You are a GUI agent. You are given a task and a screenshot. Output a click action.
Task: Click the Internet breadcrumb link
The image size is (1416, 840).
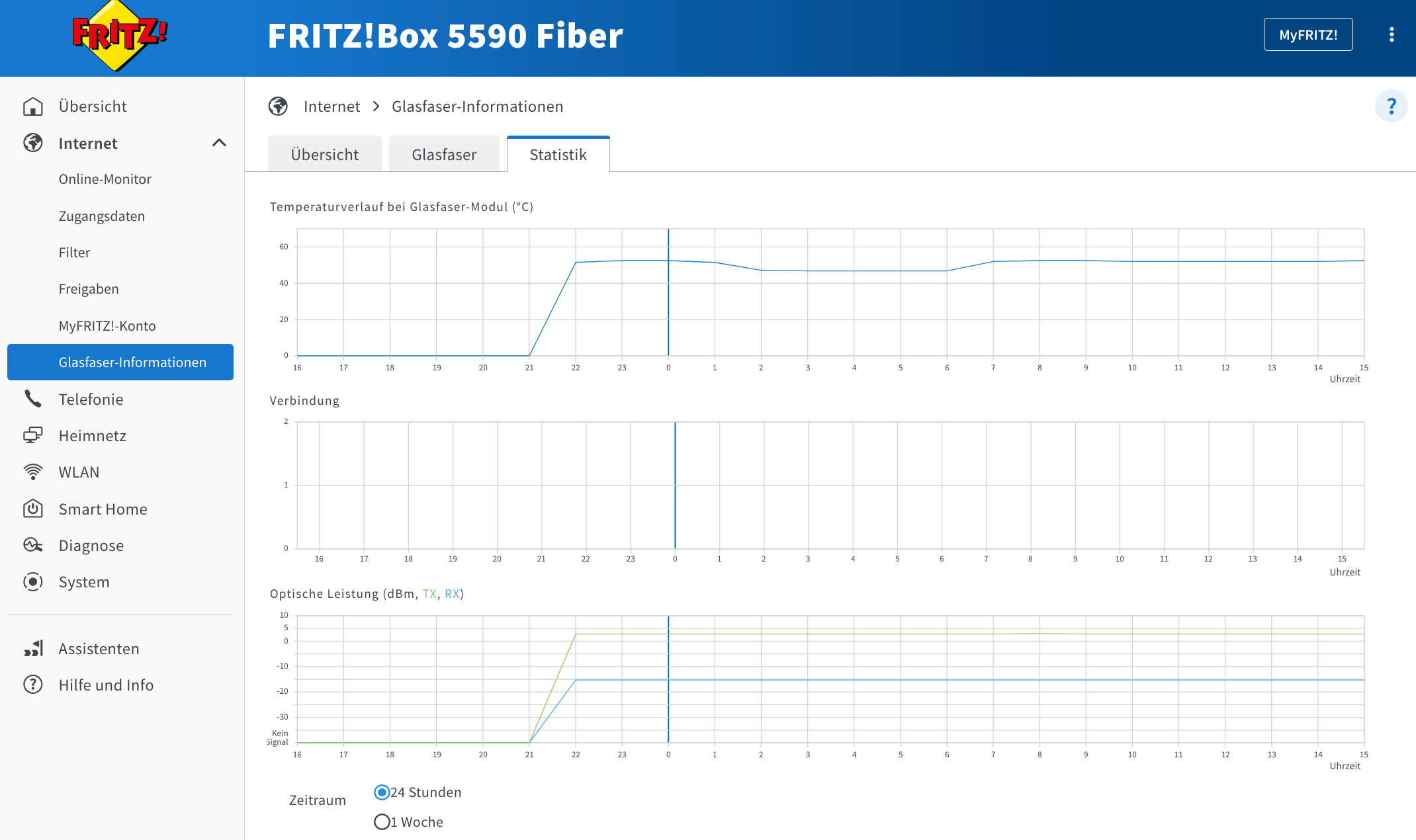(332, 106)
